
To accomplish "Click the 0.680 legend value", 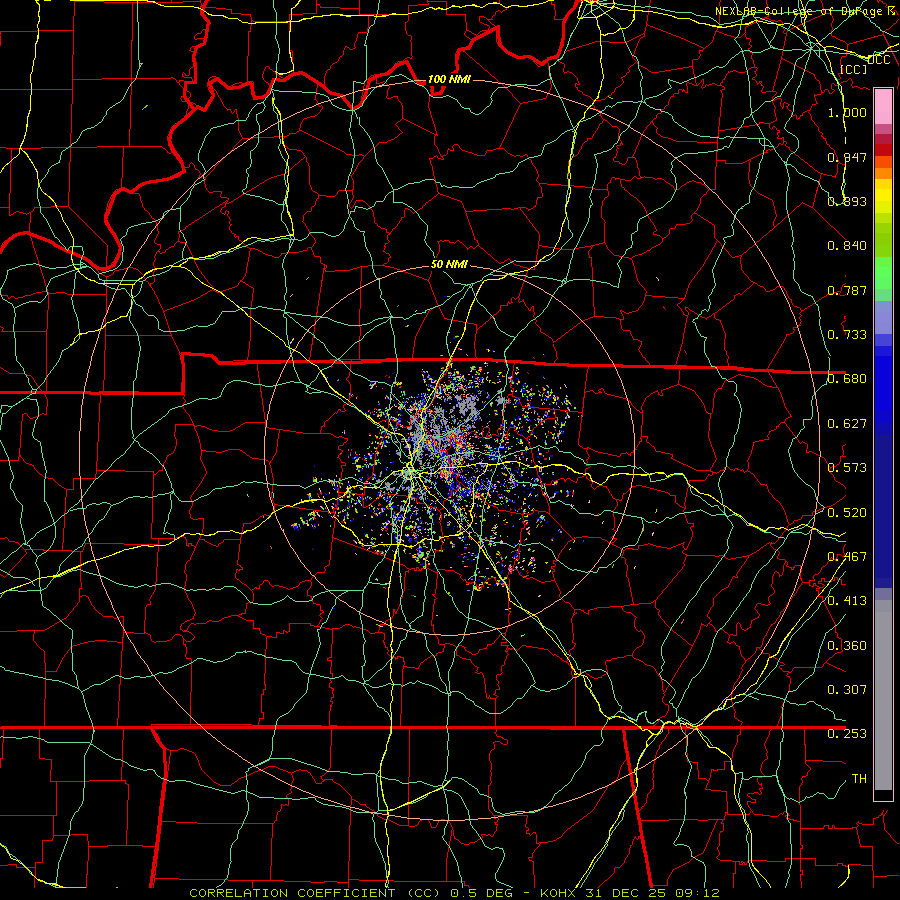I will tap(847, 379).
